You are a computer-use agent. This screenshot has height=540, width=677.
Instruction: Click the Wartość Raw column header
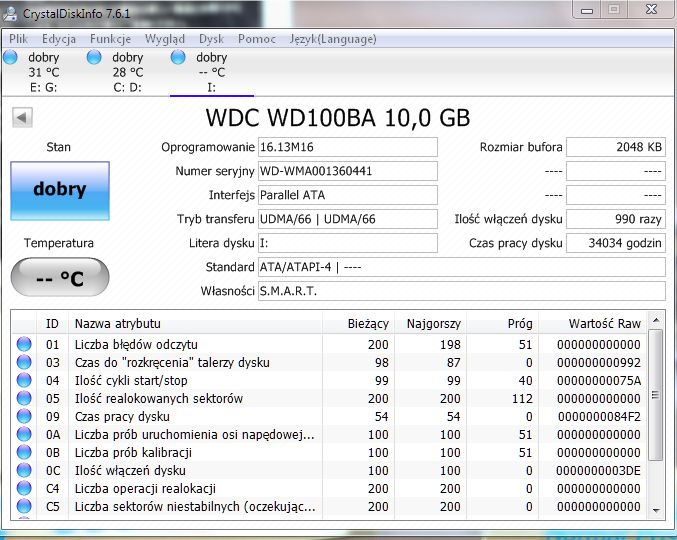pos(592,323)
